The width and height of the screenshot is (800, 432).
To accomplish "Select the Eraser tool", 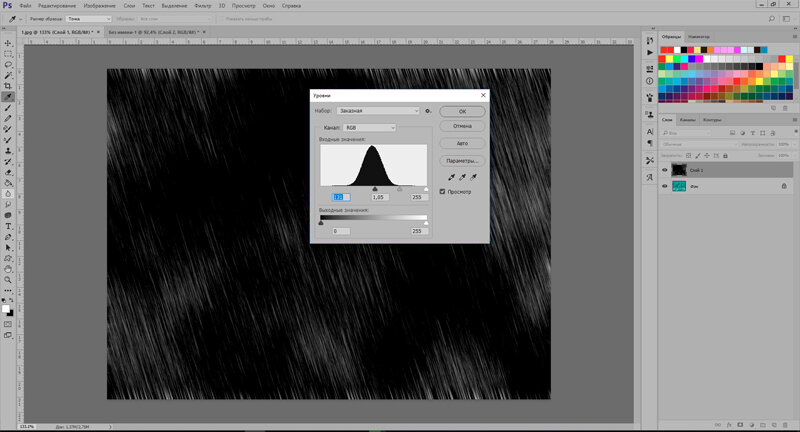I will [8, 172].
